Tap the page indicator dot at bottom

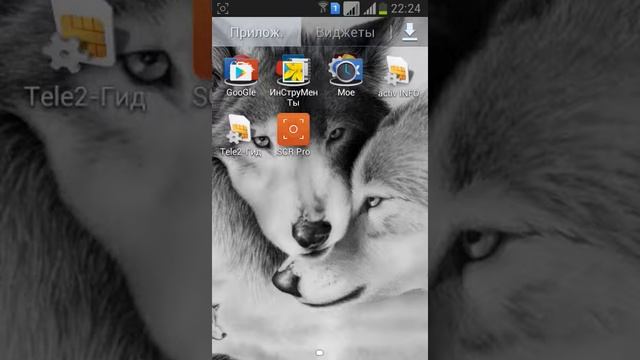pyautogui.click(x=320, y=352)
